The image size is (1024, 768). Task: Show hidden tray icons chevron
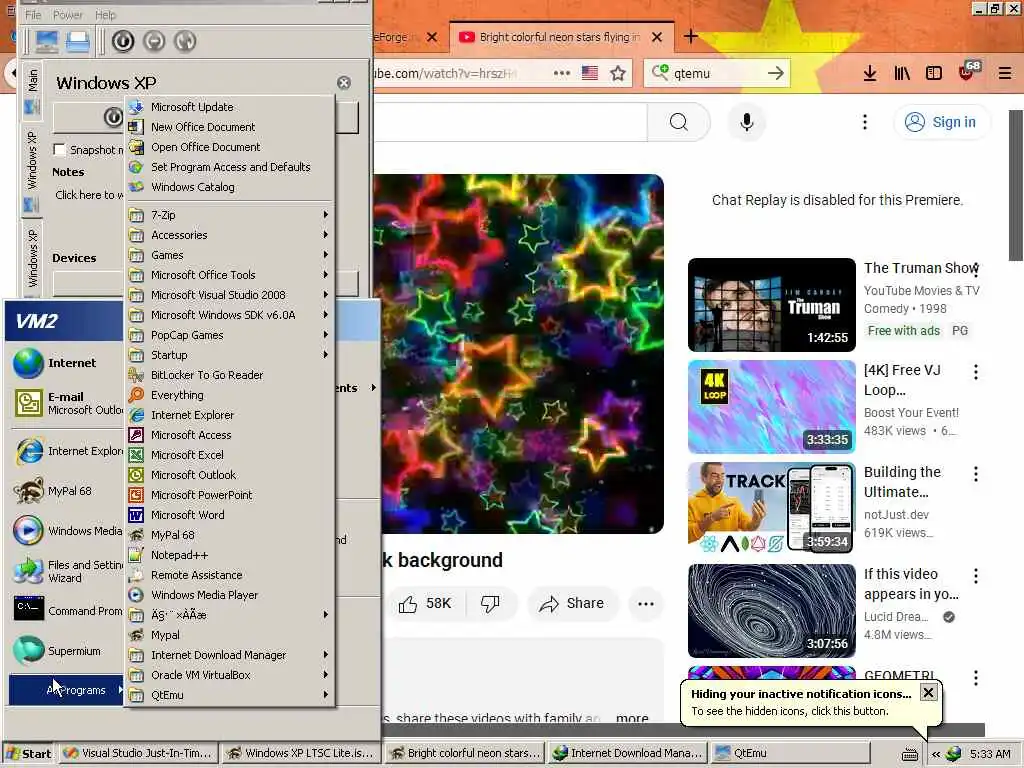tap(935, 754)
